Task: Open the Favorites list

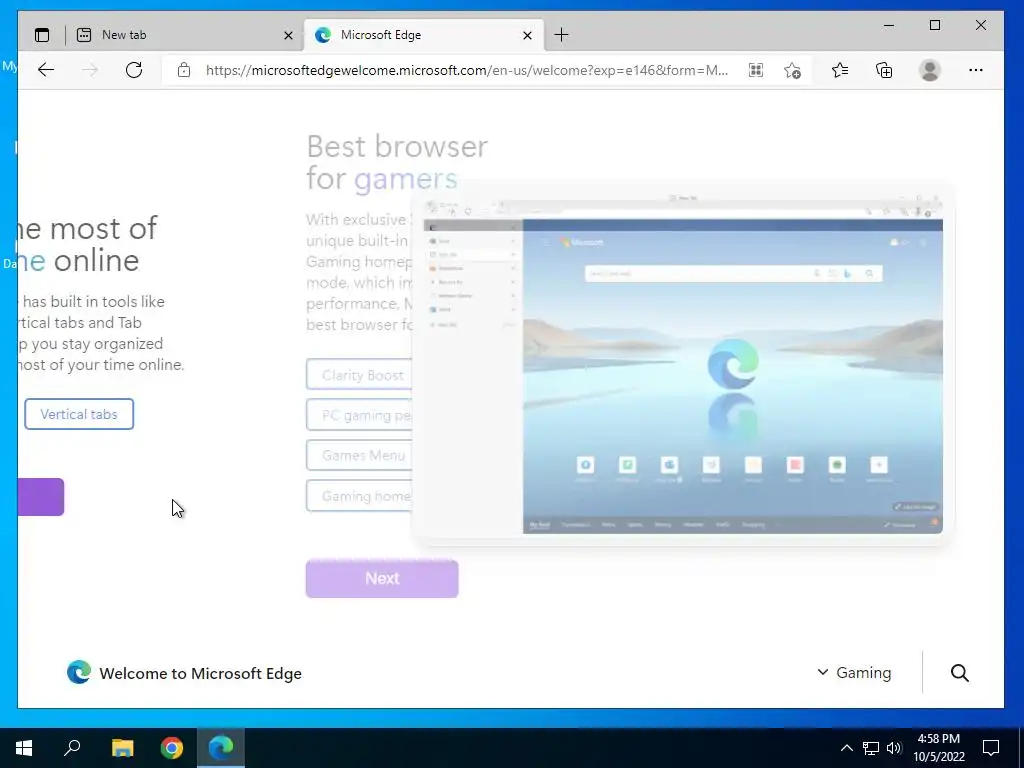Action: click(840, 70)
